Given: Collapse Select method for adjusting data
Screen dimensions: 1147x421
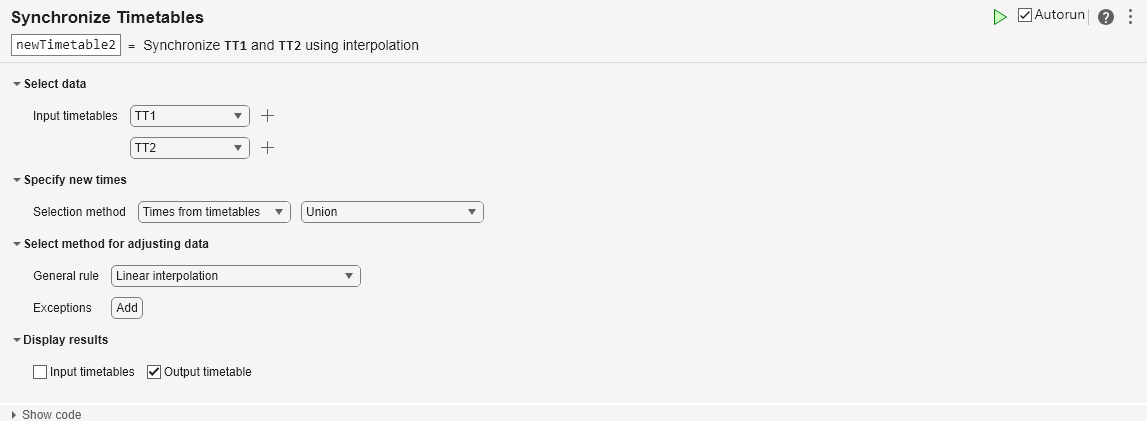Looking at the screenshot, I should (x=17, y=244).
